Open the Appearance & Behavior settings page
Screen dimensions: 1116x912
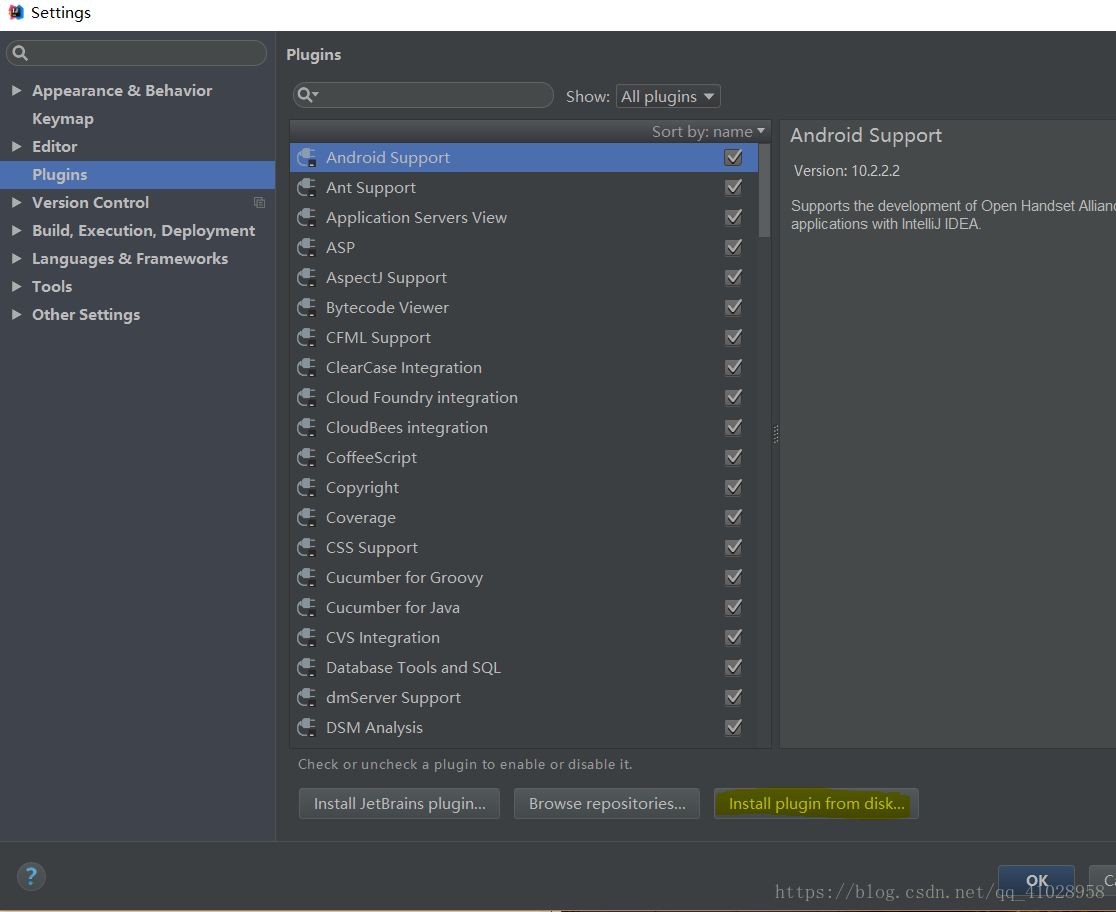[x=122, y=90]
